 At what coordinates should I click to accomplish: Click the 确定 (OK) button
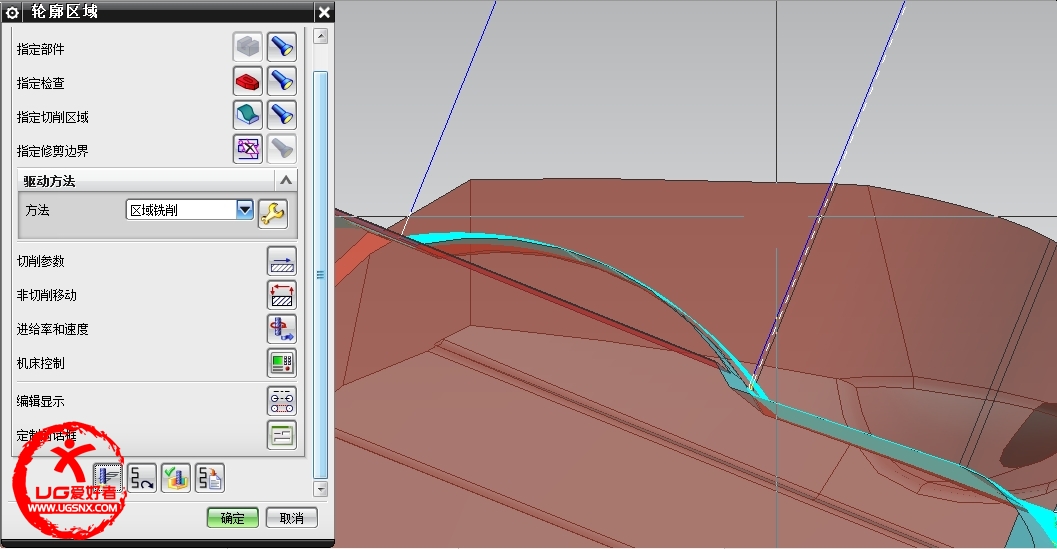tap(233, 518)
